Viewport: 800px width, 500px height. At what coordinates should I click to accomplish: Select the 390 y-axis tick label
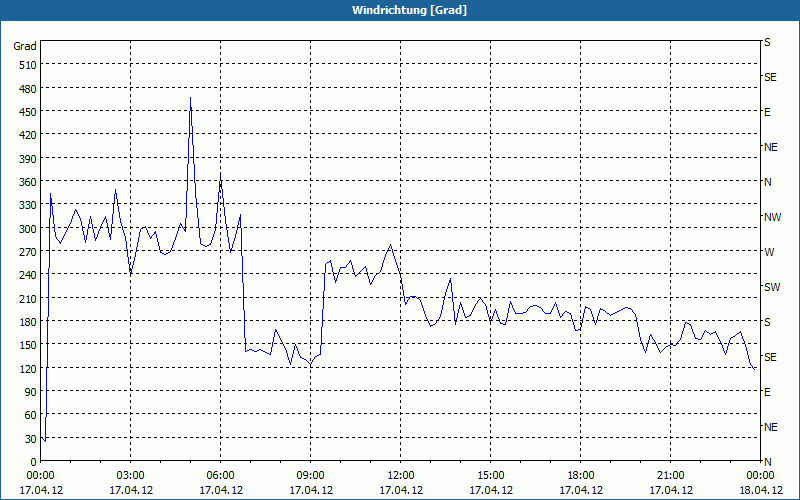coord(28,159)
